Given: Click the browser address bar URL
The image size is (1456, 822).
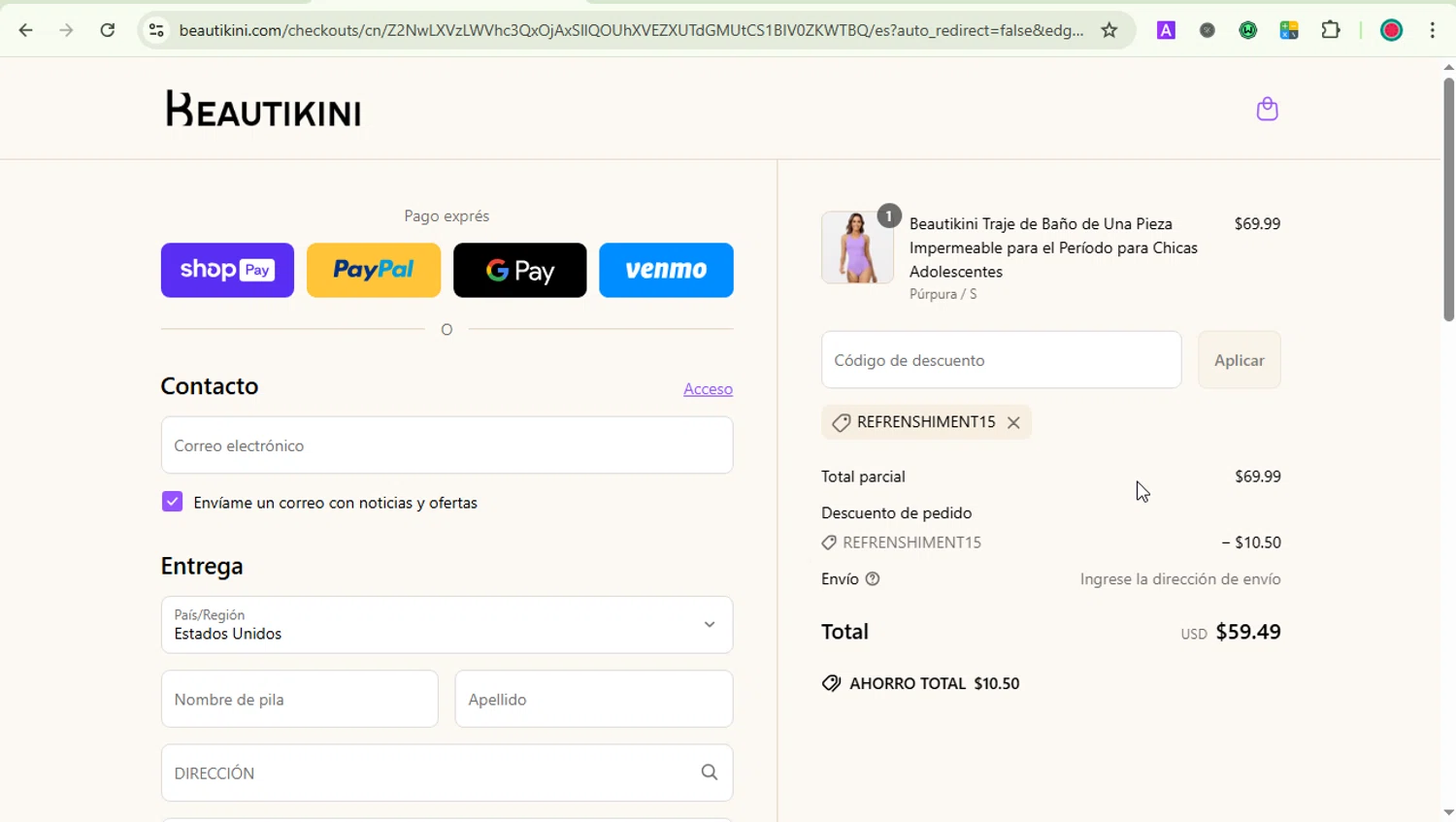Looking at the screenshot, I should (x=631, y=30).
